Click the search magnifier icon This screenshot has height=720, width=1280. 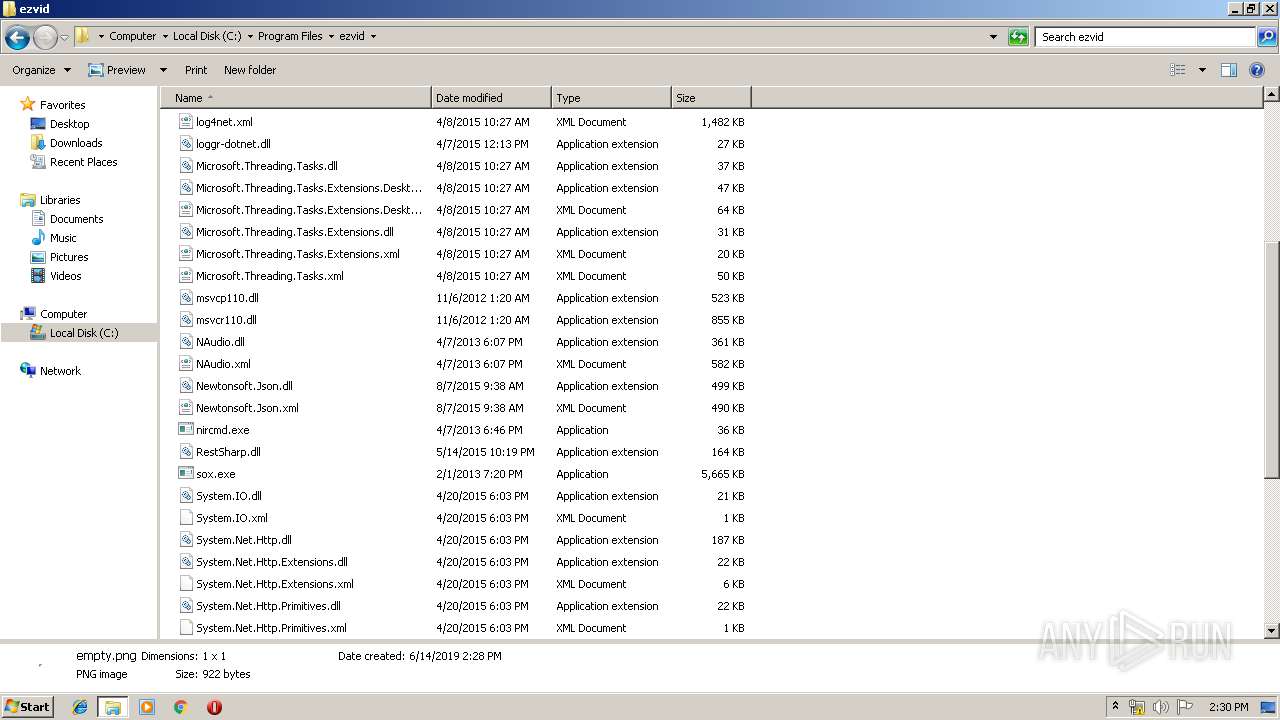[1266, 37]
